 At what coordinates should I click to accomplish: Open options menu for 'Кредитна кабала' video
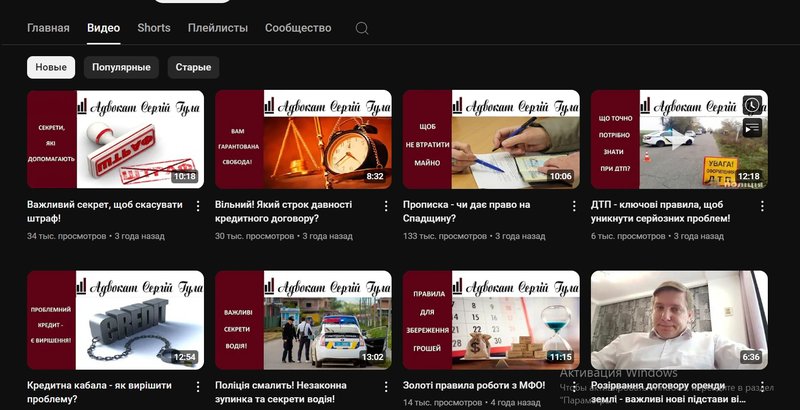coord(198,387)
